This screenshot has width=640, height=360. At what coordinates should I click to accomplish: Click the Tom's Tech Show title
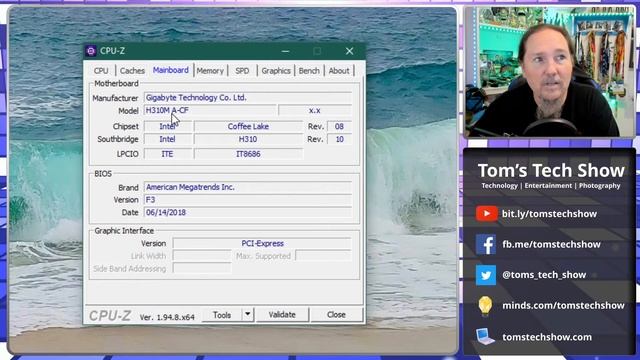[551, 171]
